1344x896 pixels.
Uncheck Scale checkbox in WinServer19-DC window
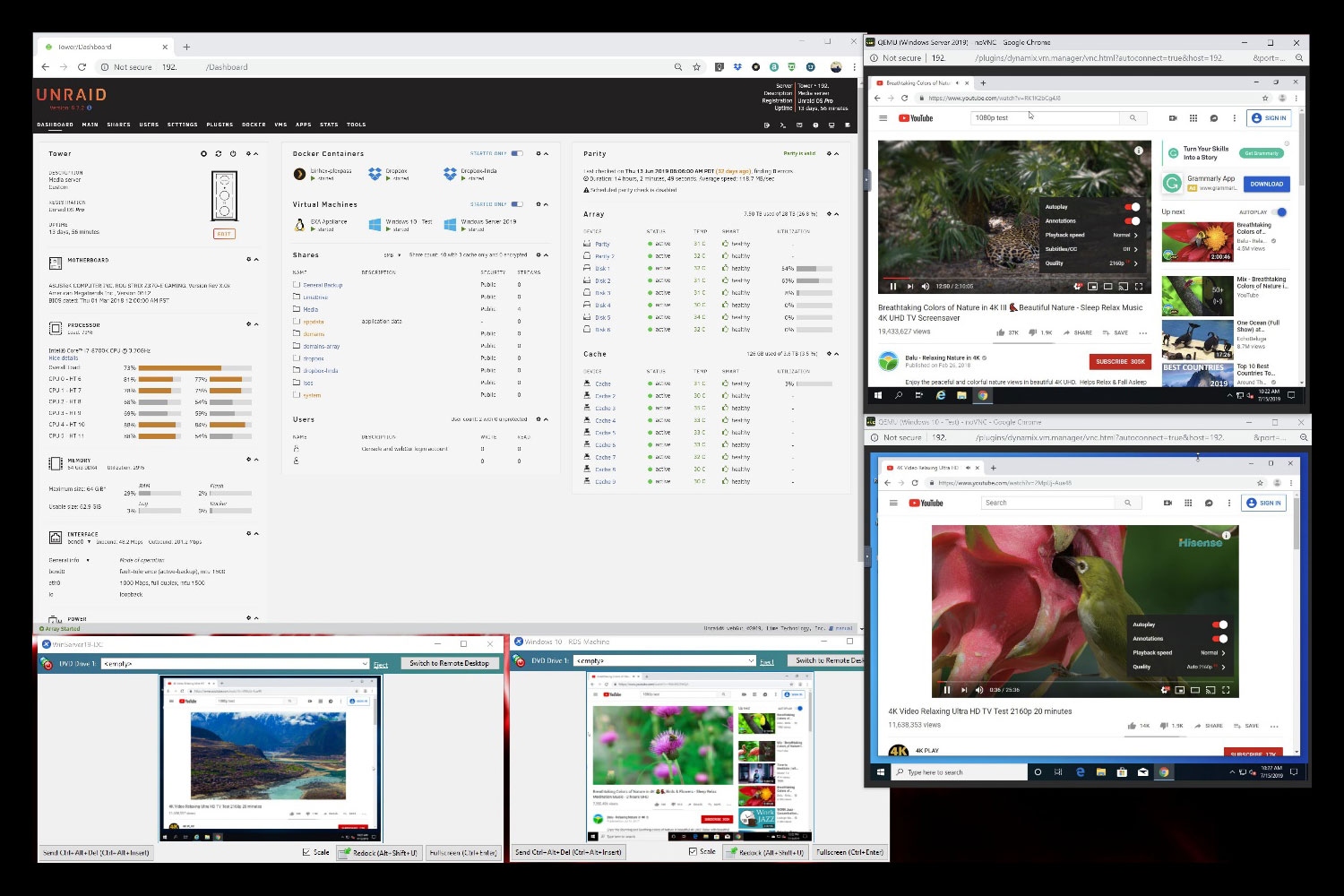[307, 852]
